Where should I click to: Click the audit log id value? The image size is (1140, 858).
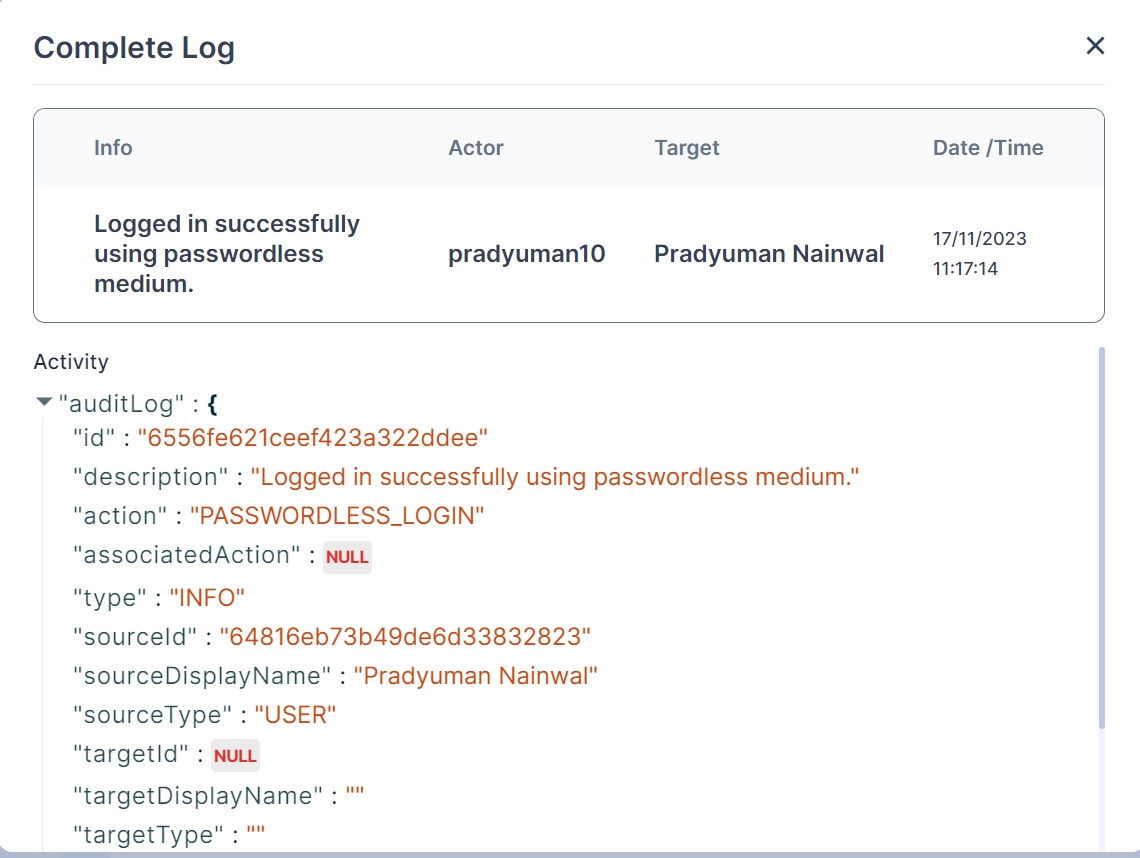tap(312, 437)
